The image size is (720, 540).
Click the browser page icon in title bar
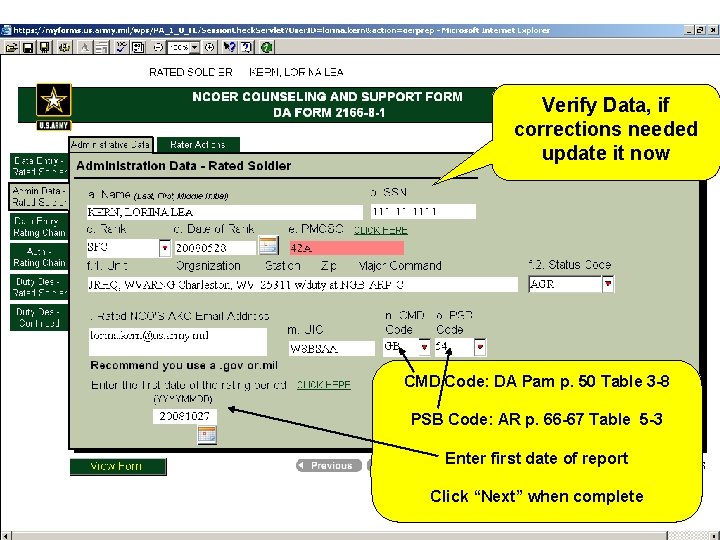tap(6, 30)
